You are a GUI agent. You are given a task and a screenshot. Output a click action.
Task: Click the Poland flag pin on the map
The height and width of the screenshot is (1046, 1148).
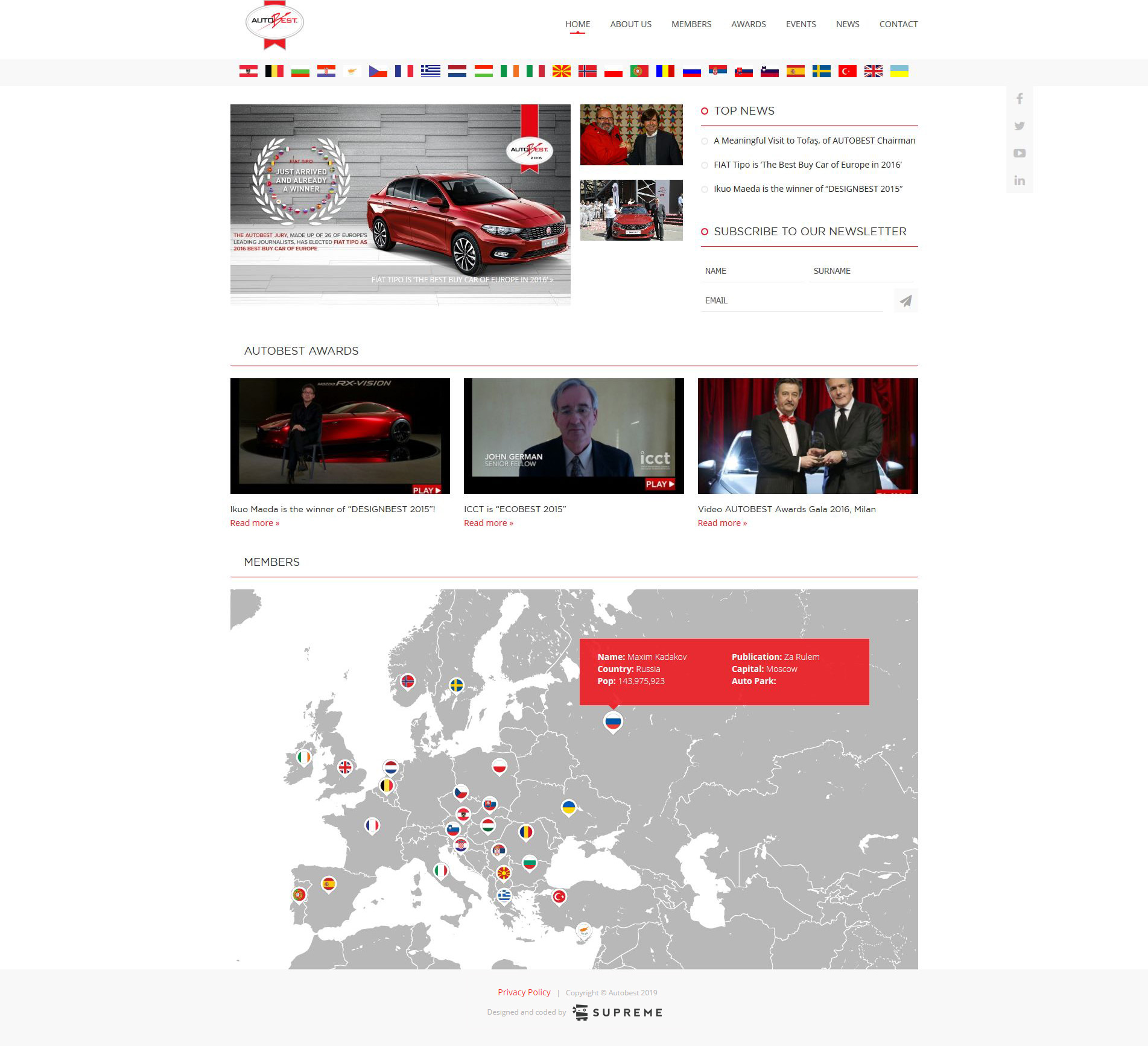tap(499, 768)
